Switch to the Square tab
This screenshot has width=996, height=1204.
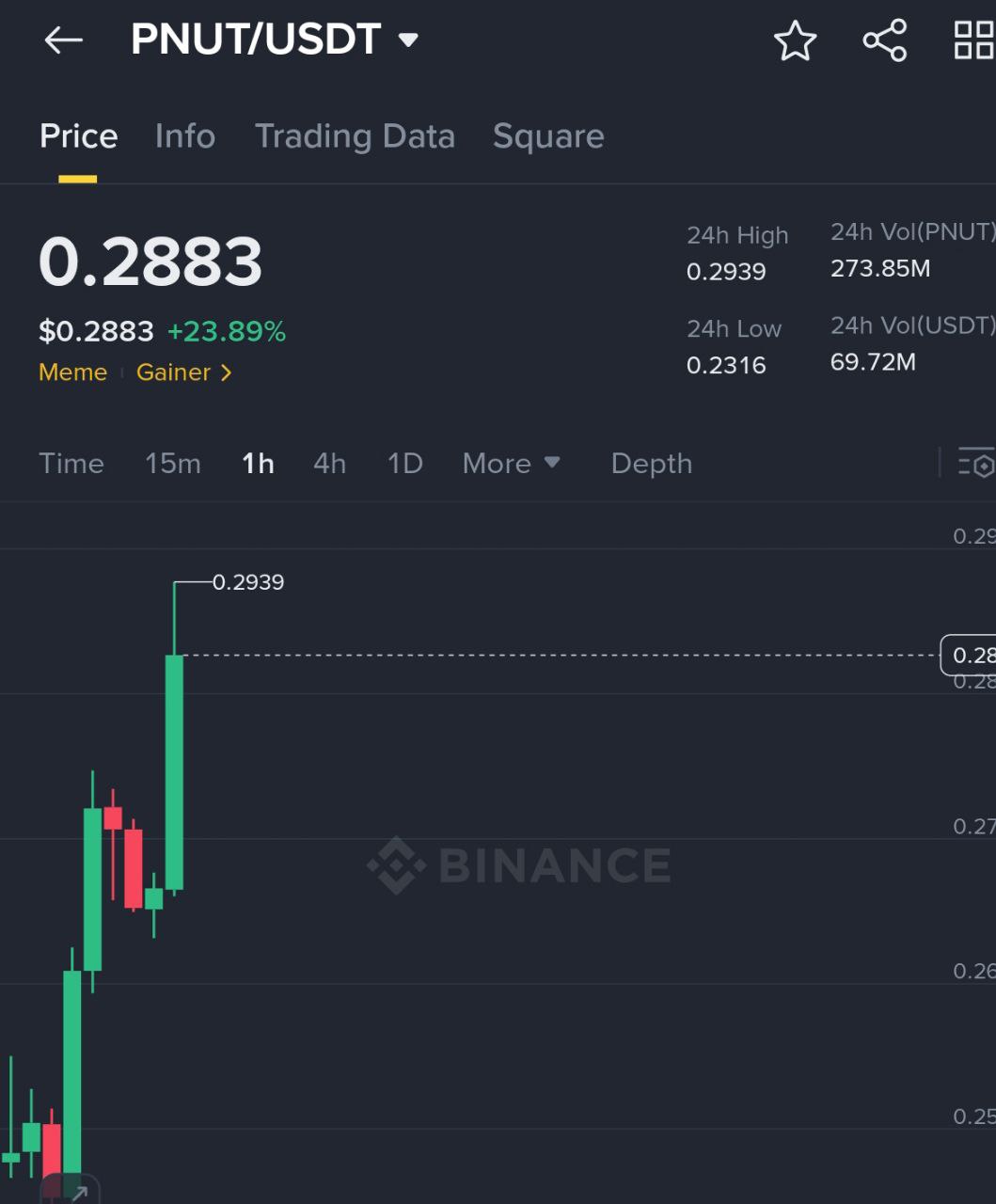548,136
